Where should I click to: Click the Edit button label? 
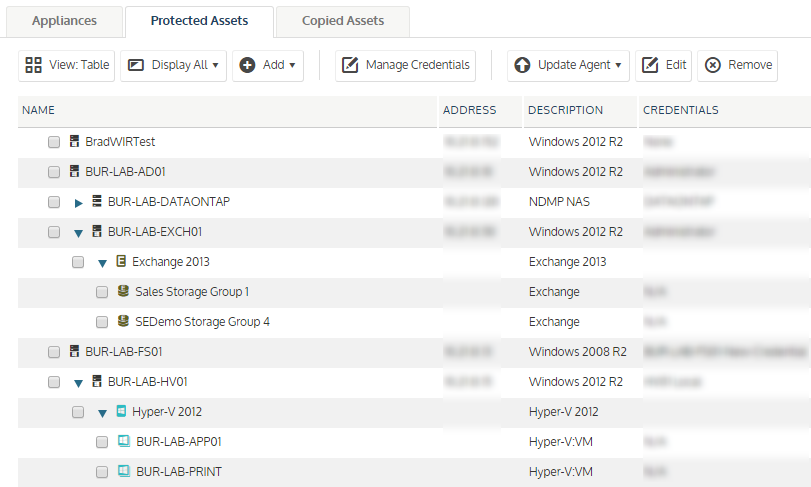676,65
